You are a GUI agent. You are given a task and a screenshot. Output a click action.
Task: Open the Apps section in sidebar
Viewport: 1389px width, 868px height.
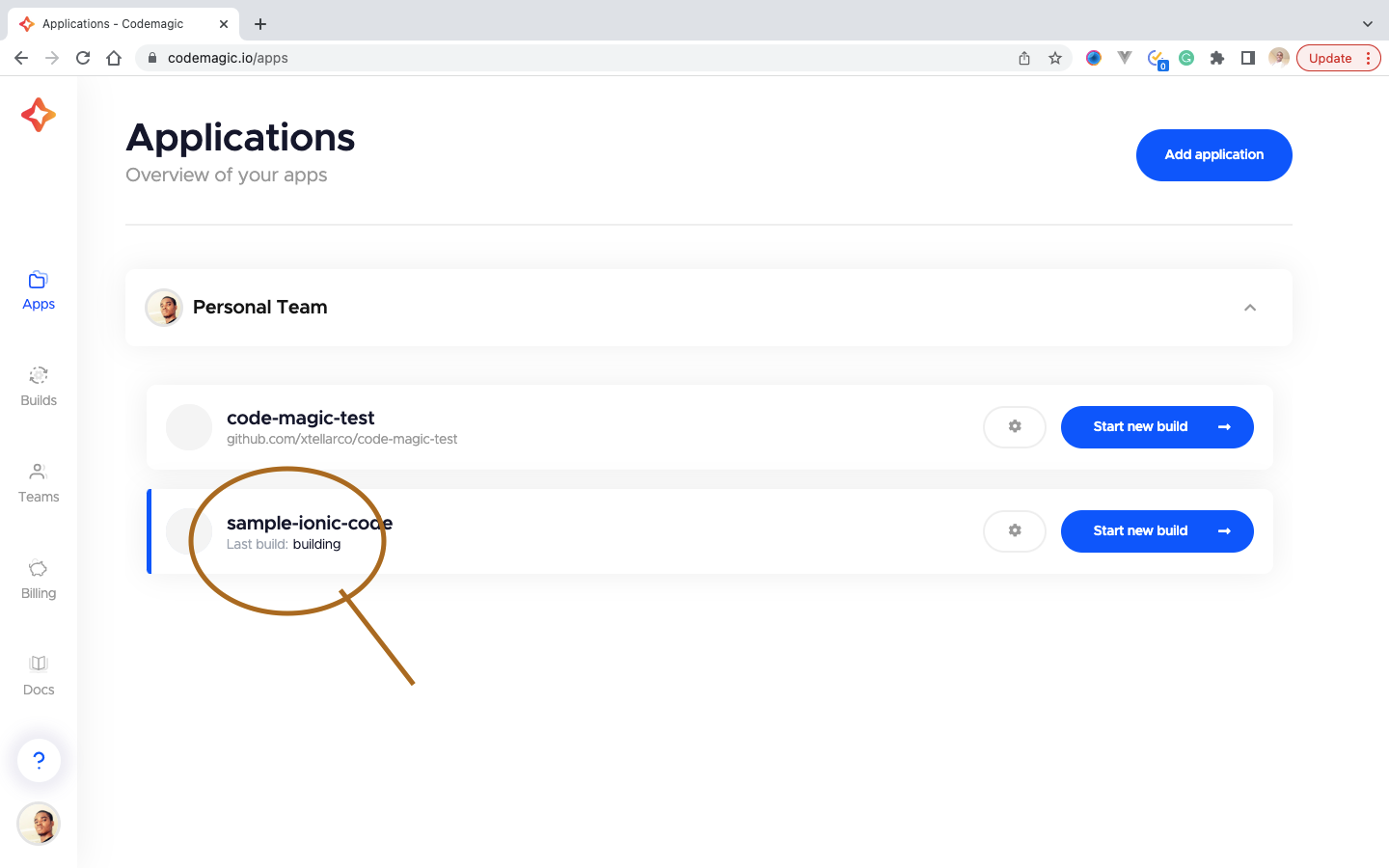(39, 290)
